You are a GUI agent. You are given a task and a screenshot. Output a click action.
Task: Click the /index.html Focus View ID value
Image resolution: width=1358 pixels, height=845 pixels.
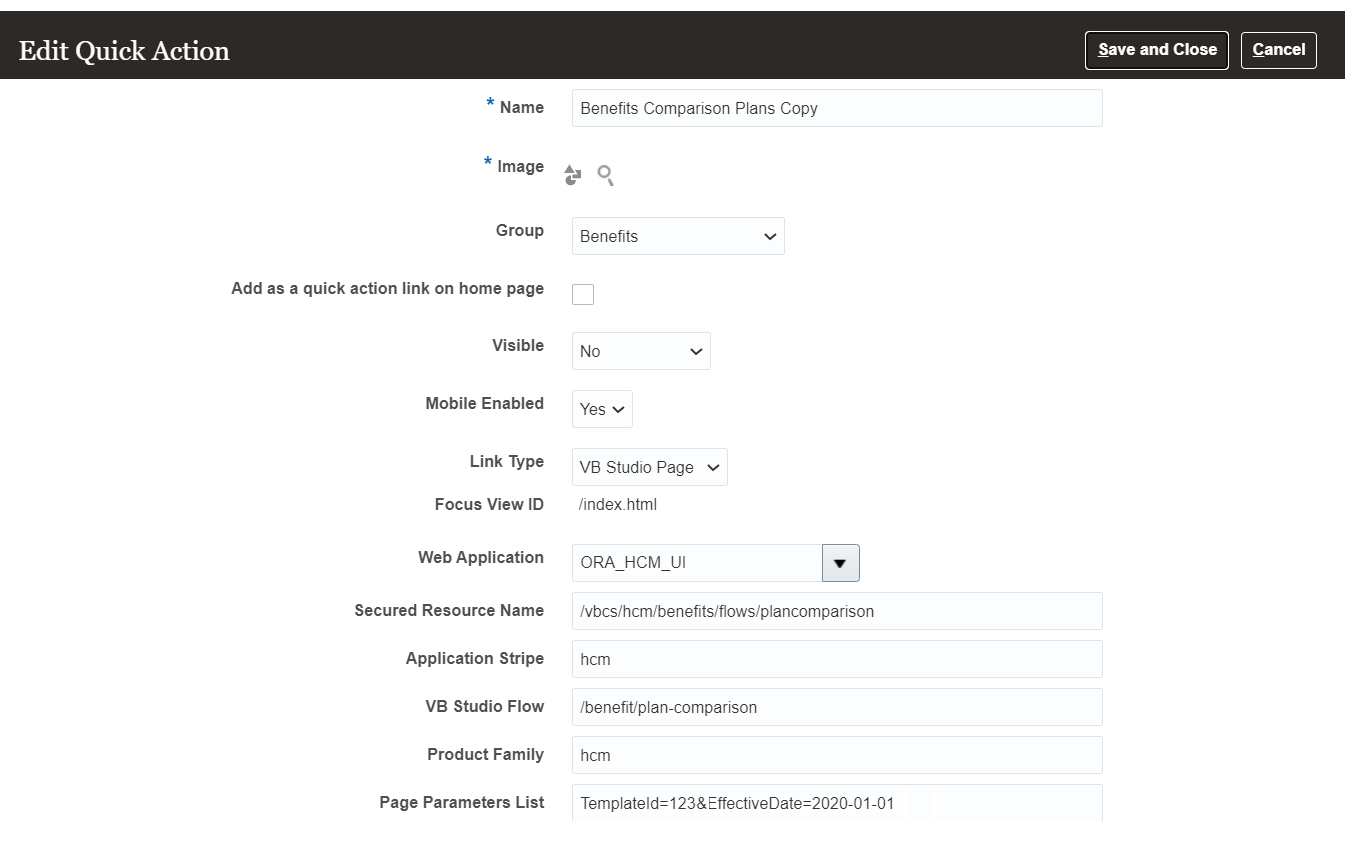[618, 505]
